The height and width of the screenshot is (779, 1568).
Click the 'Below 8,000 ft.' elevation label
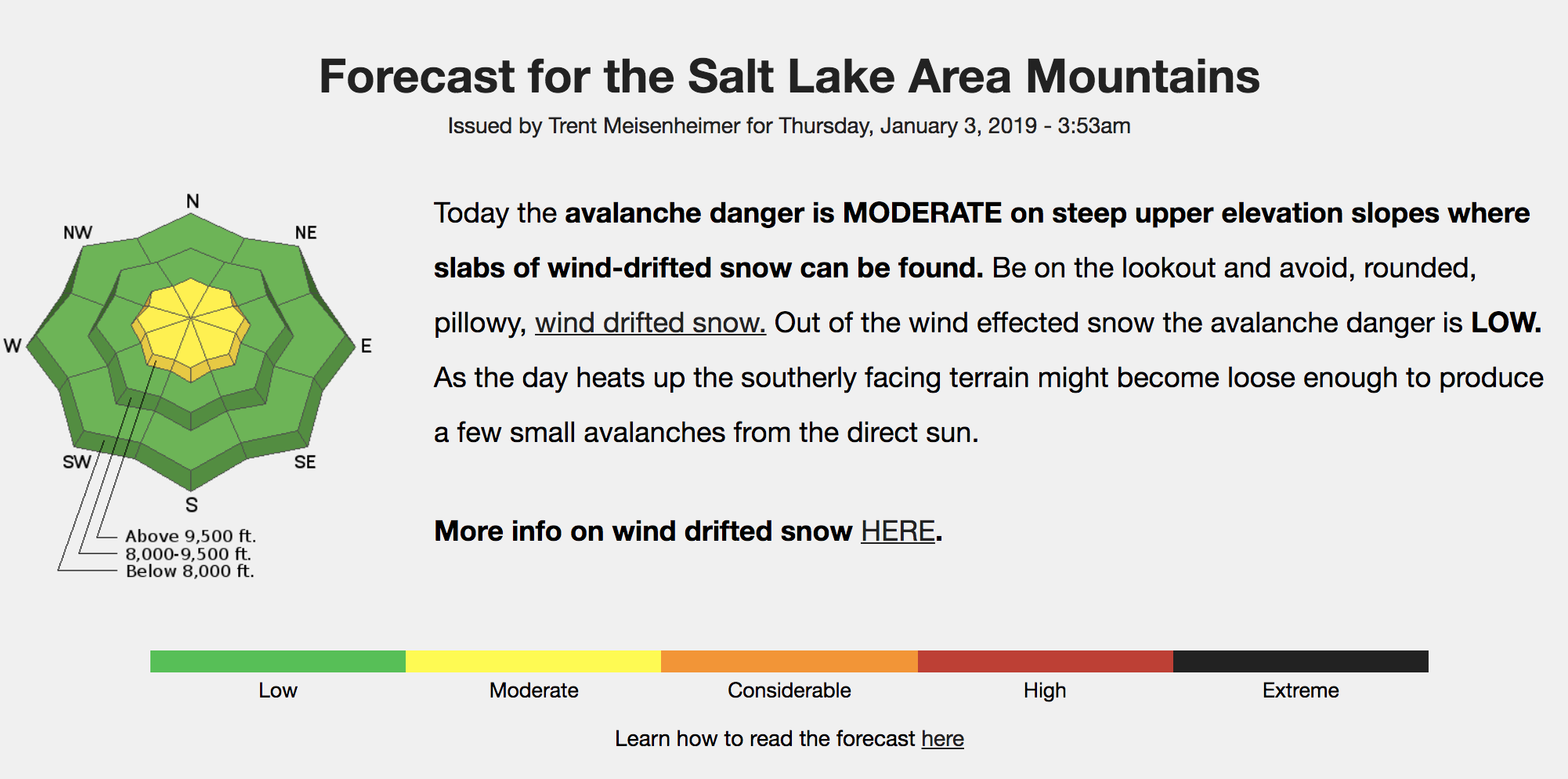(190, 571)
